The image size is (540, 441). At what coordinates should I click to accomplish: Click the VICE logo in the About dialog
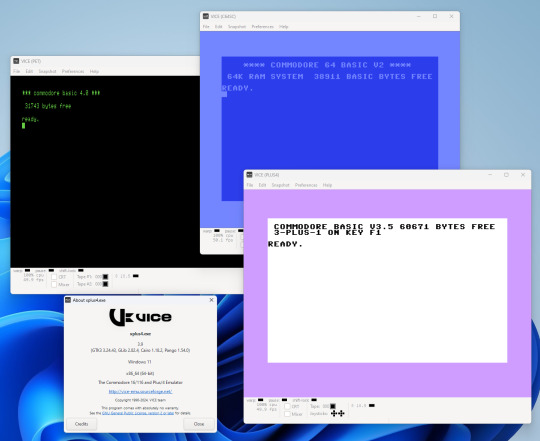140,317
